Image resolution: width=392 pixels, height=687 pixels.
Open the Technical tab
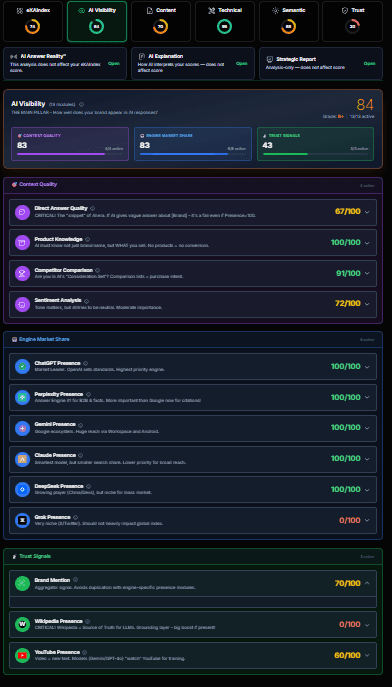point(225,21)
